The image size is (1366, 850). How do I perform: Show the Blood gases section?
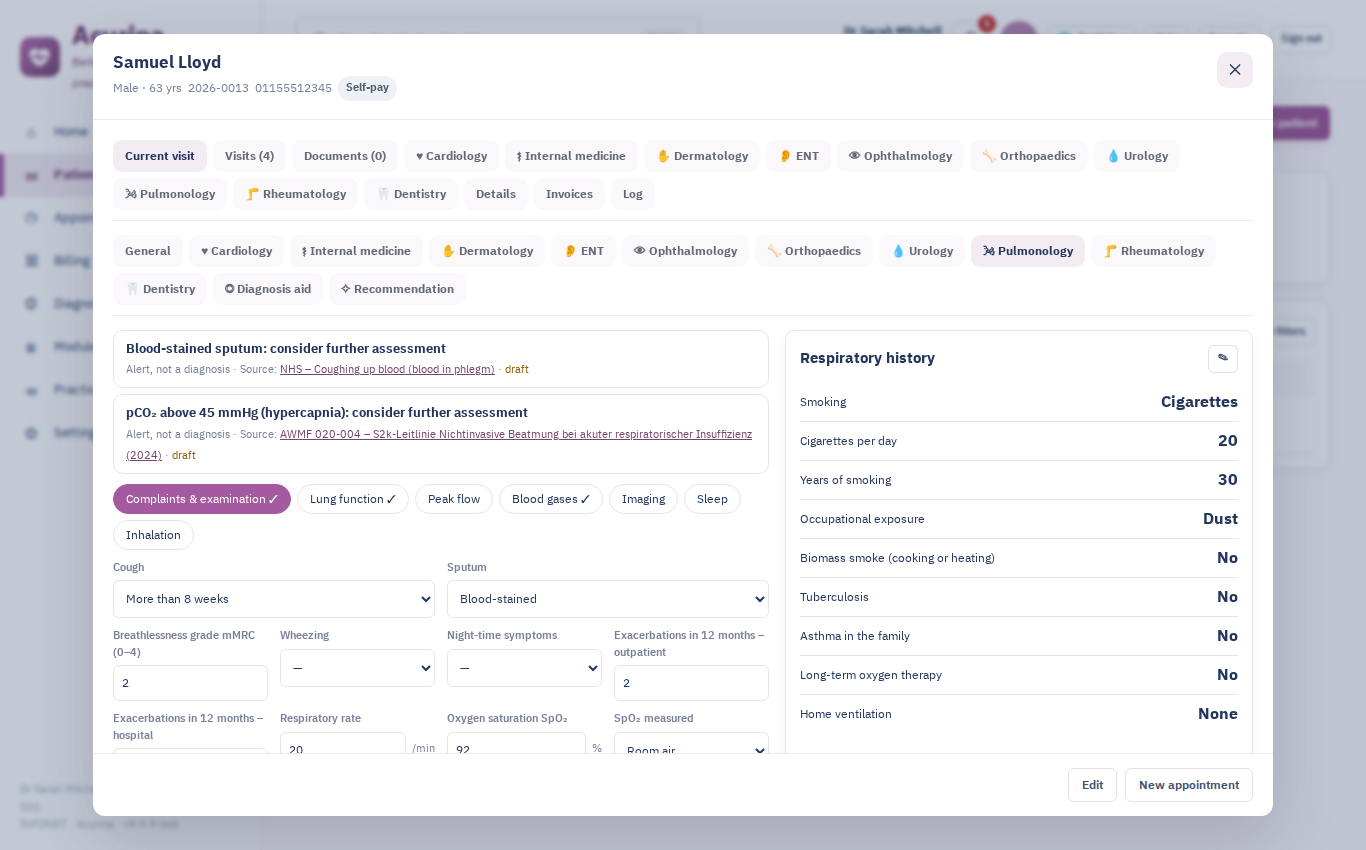(551, 499)
